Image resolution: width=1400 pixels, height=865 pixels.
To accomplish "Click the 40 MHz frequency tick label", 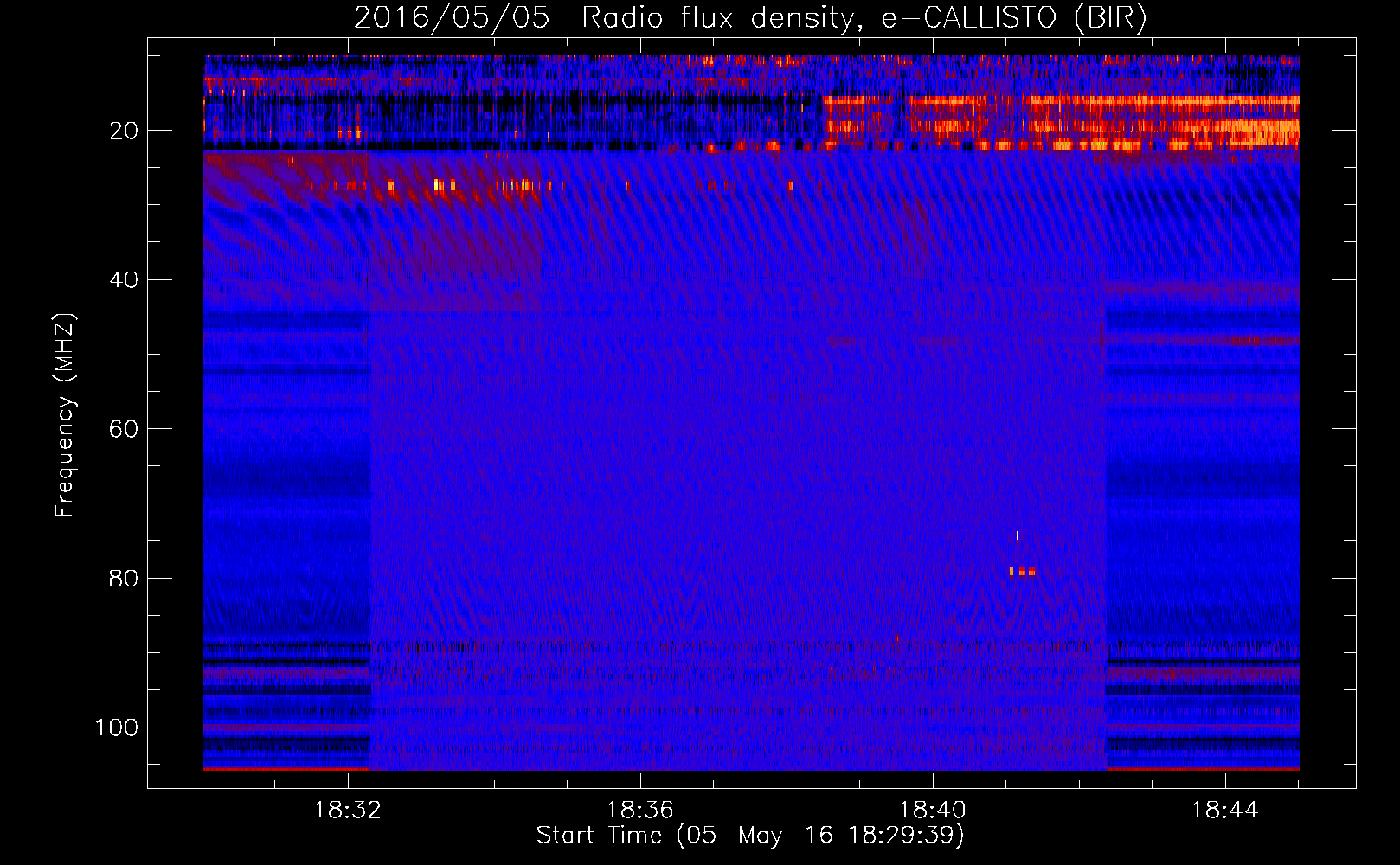I will [x=124, y=280].
